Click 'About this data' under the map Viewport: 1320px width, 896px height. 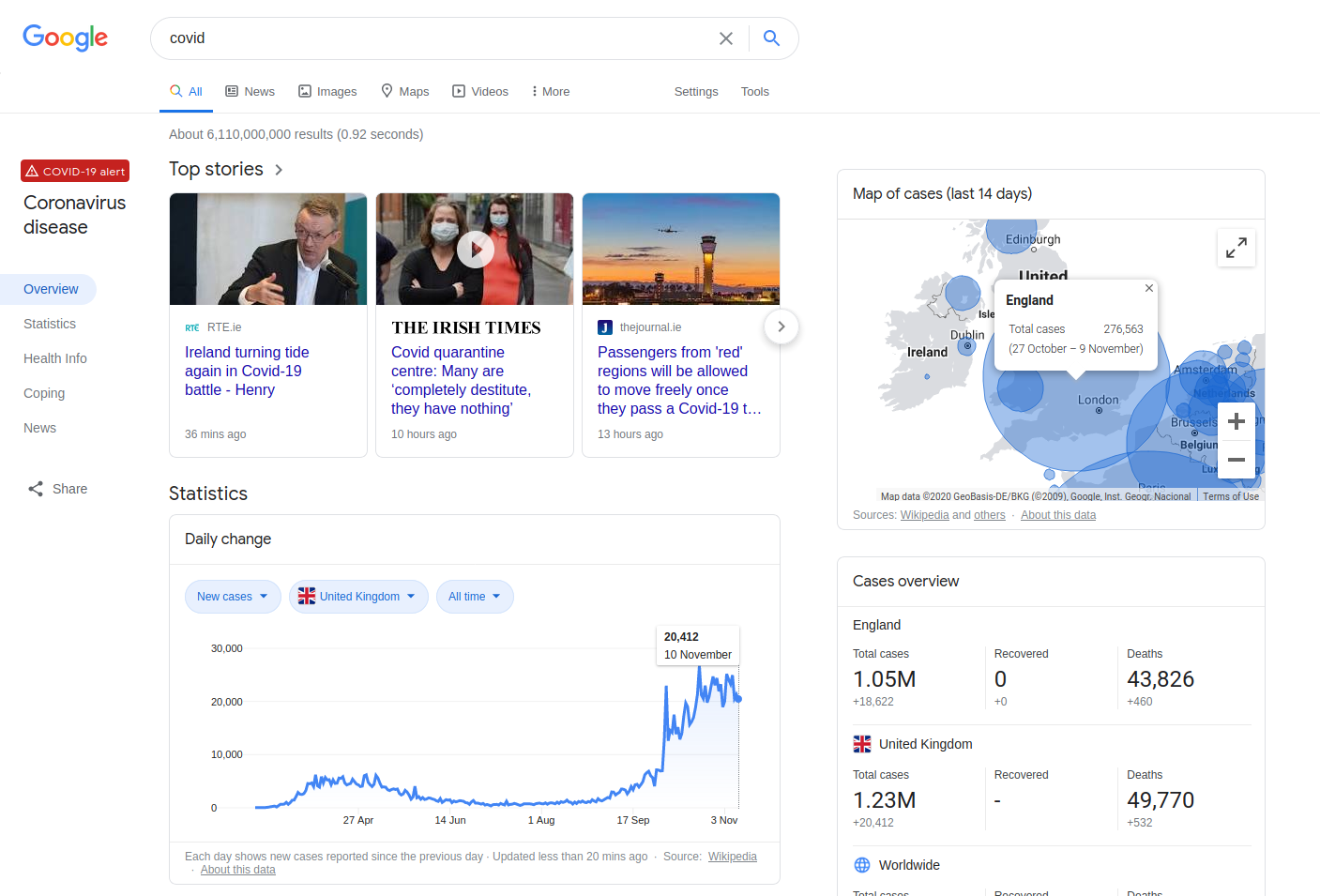click(x=1058, y=515)
